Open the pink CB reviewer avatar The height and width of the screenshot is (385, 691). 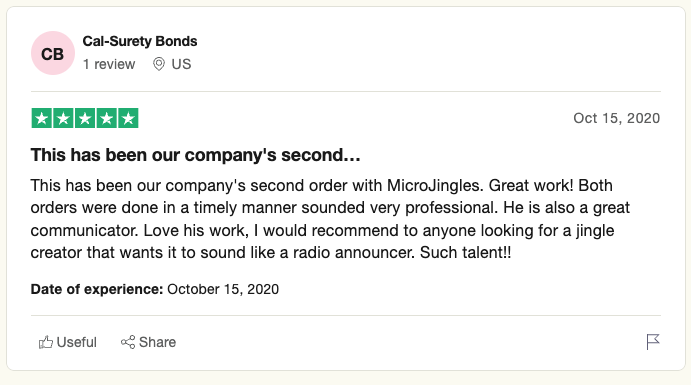click(x=53, y=53)
